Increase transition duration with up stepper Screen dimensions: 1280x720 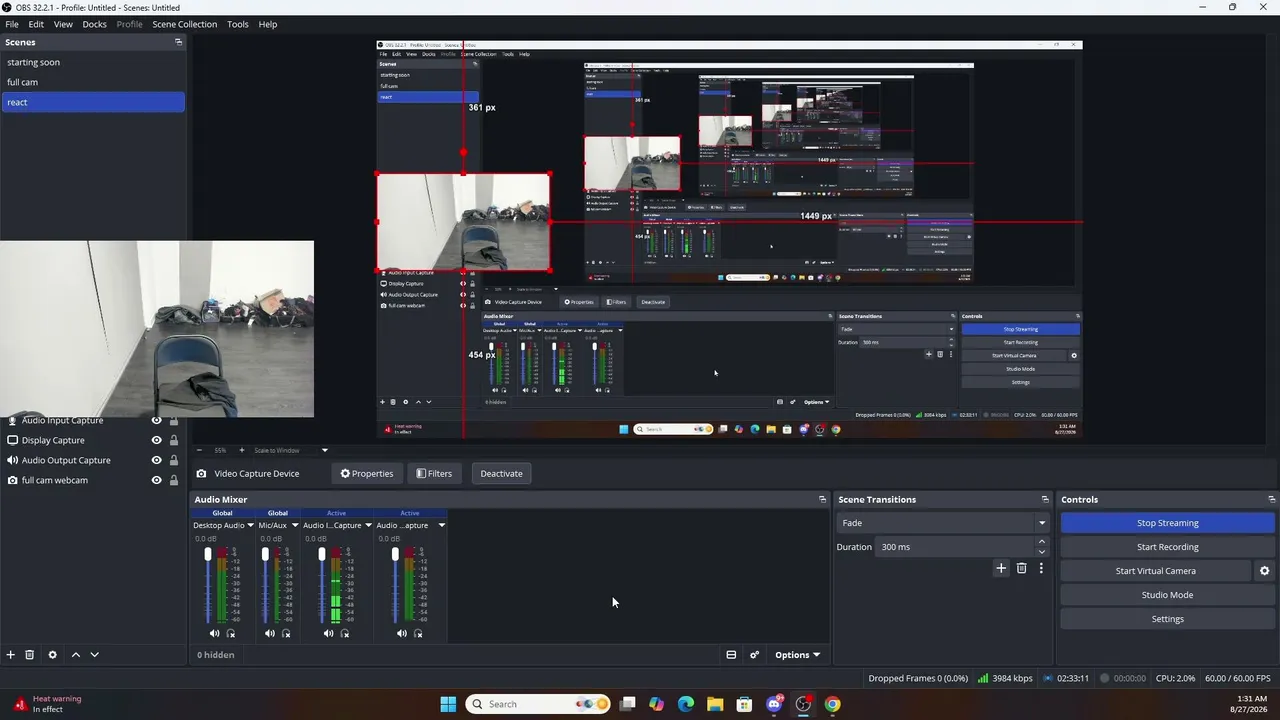pos(1041,542)
